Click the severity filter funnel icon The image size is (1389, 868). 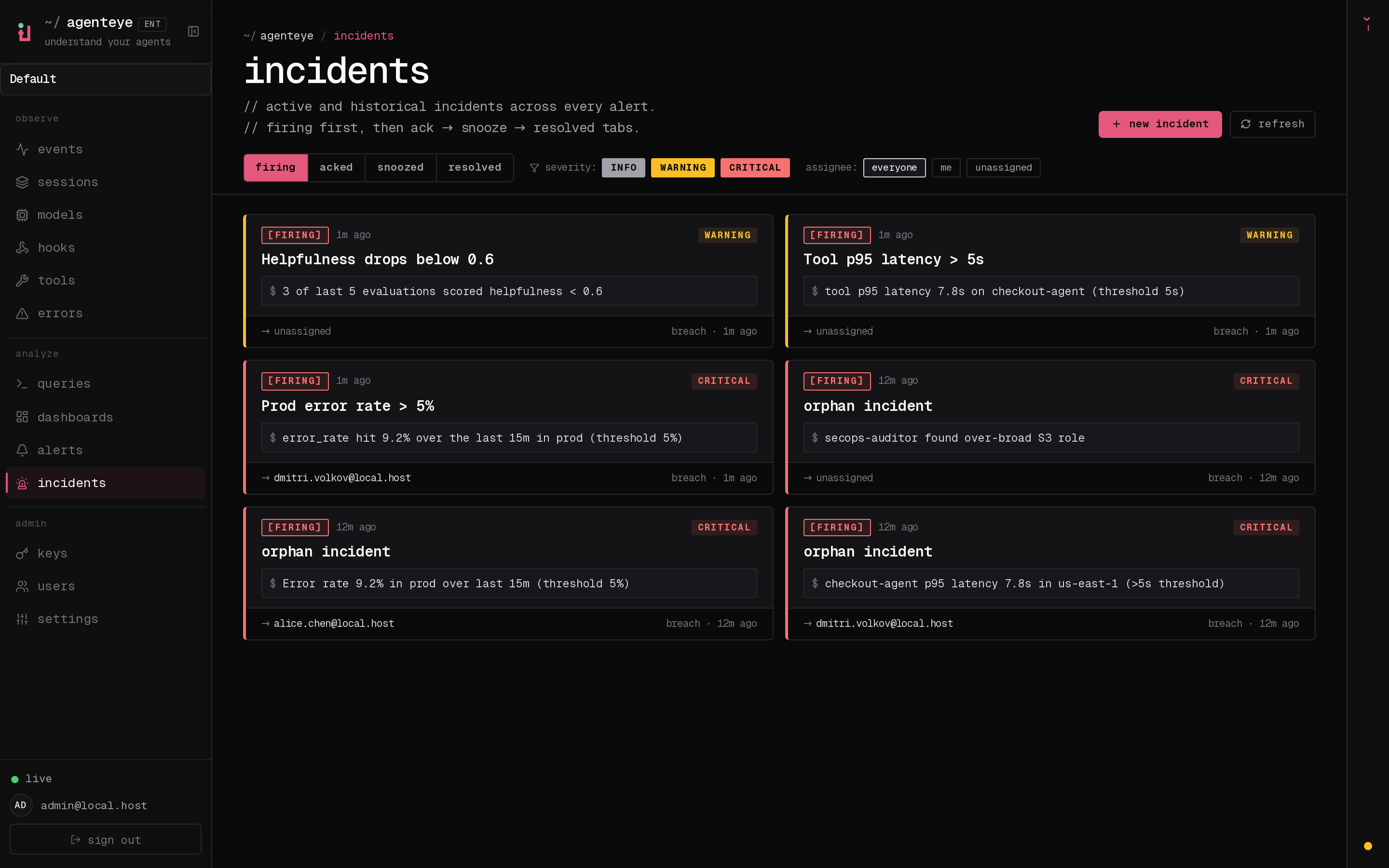tap(534, 168)
